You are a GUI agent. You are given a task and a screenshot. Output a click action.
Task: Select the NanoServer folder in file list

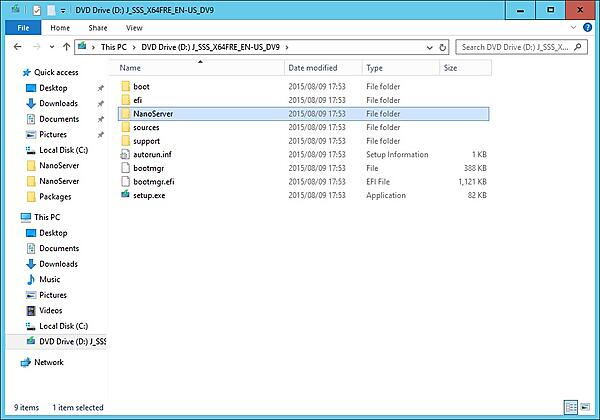[303, 114]
